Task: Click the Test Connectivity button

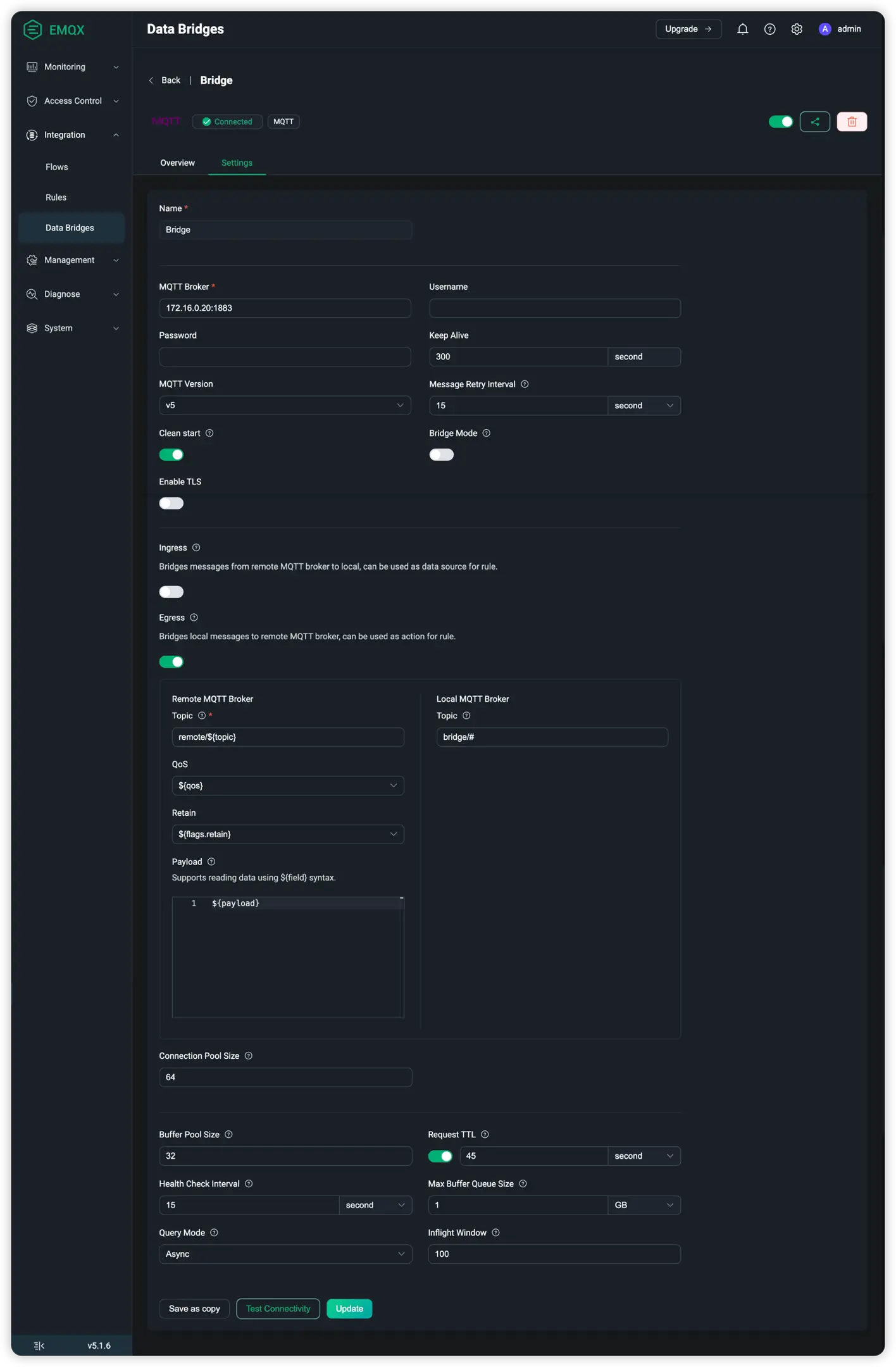Action: [x=278, y=1308]
